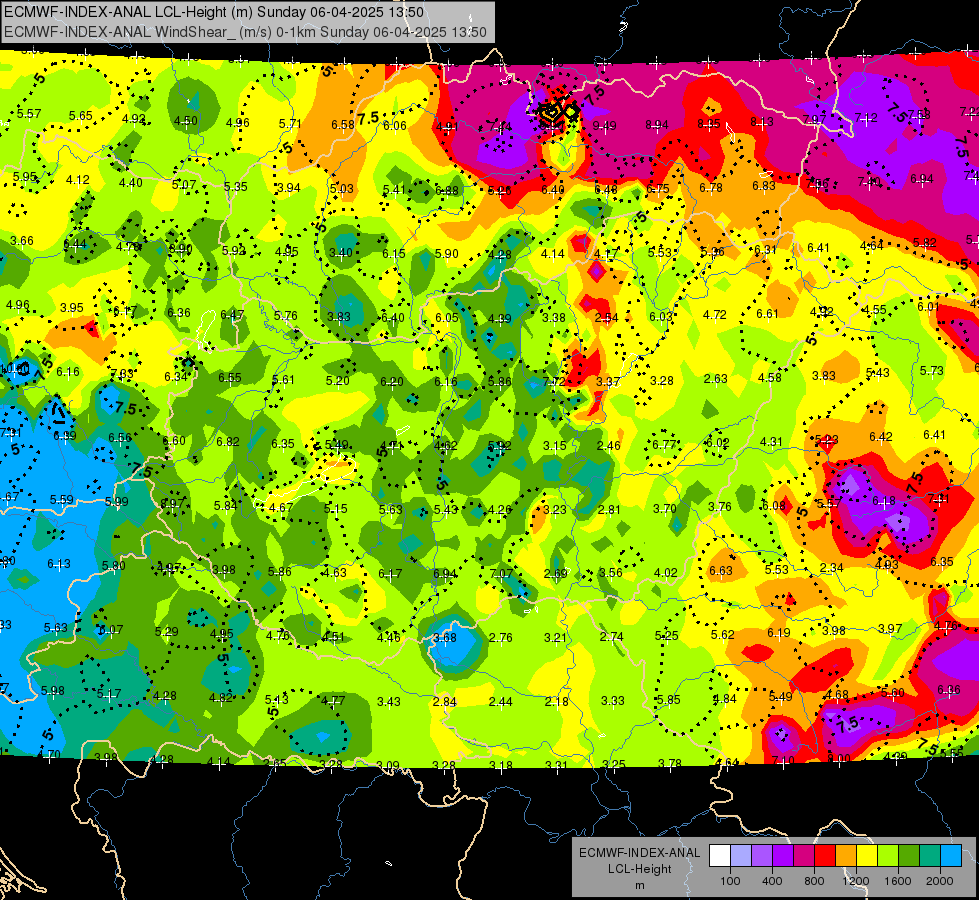This screenshot has height=900, width=979.
Task: Click the wind shear value "7.72"
Action: [554, 382]
